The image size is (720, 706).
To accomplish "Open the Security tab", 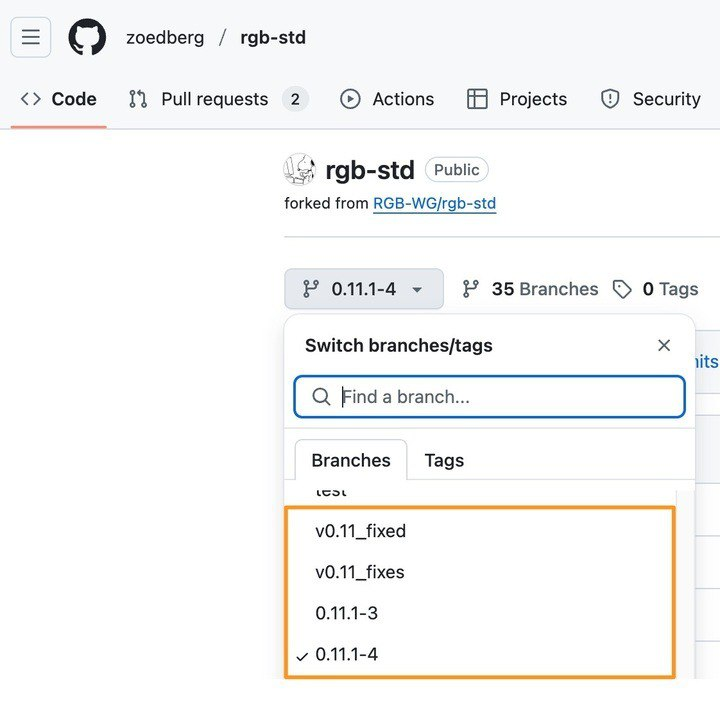I will click(650, 99).
